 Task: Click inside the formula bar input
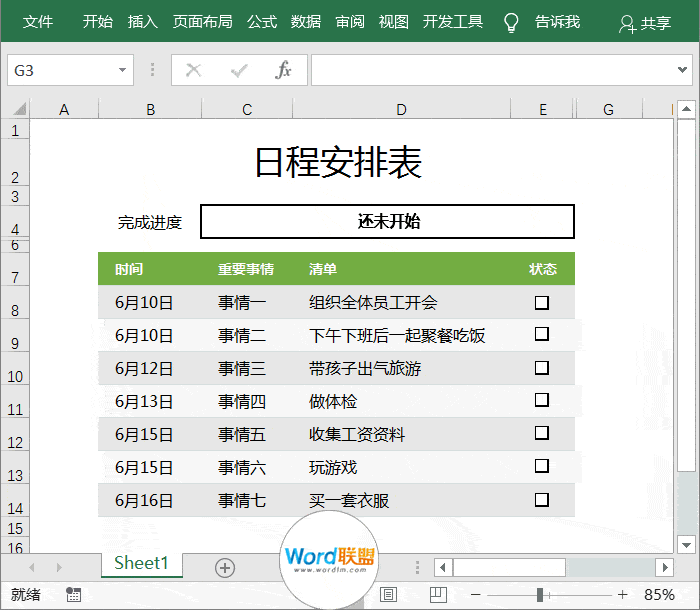(493, 70)
